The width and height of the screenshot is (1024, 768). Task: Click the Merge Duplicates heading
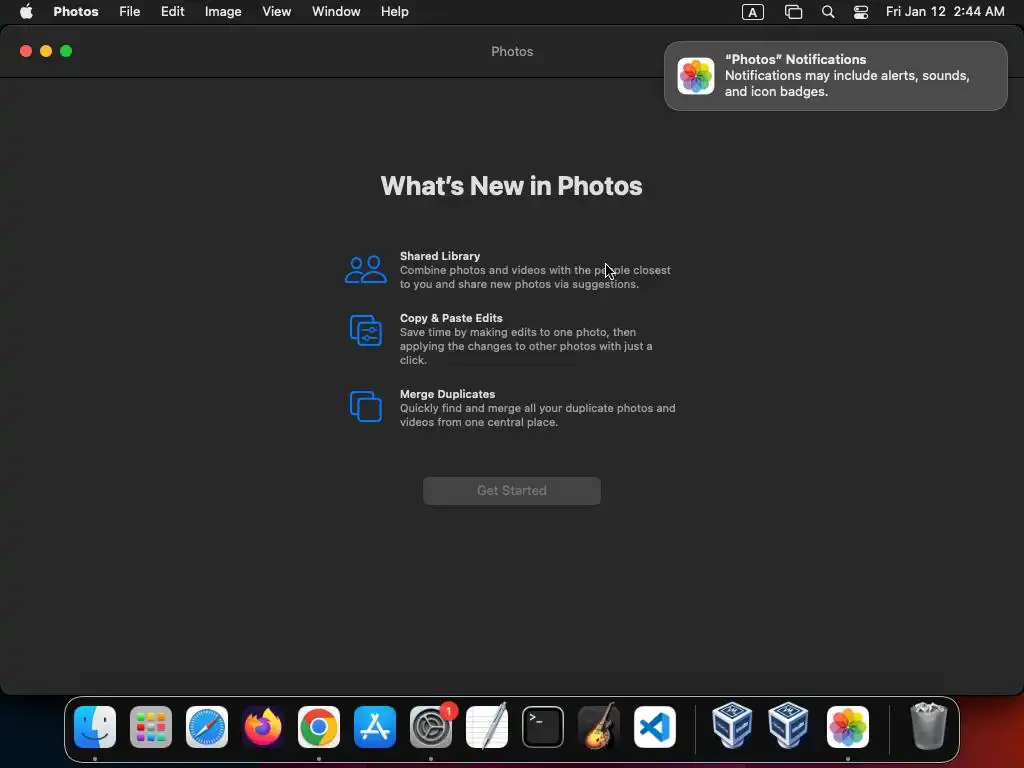pyautogui.click(x=447, y=394)
